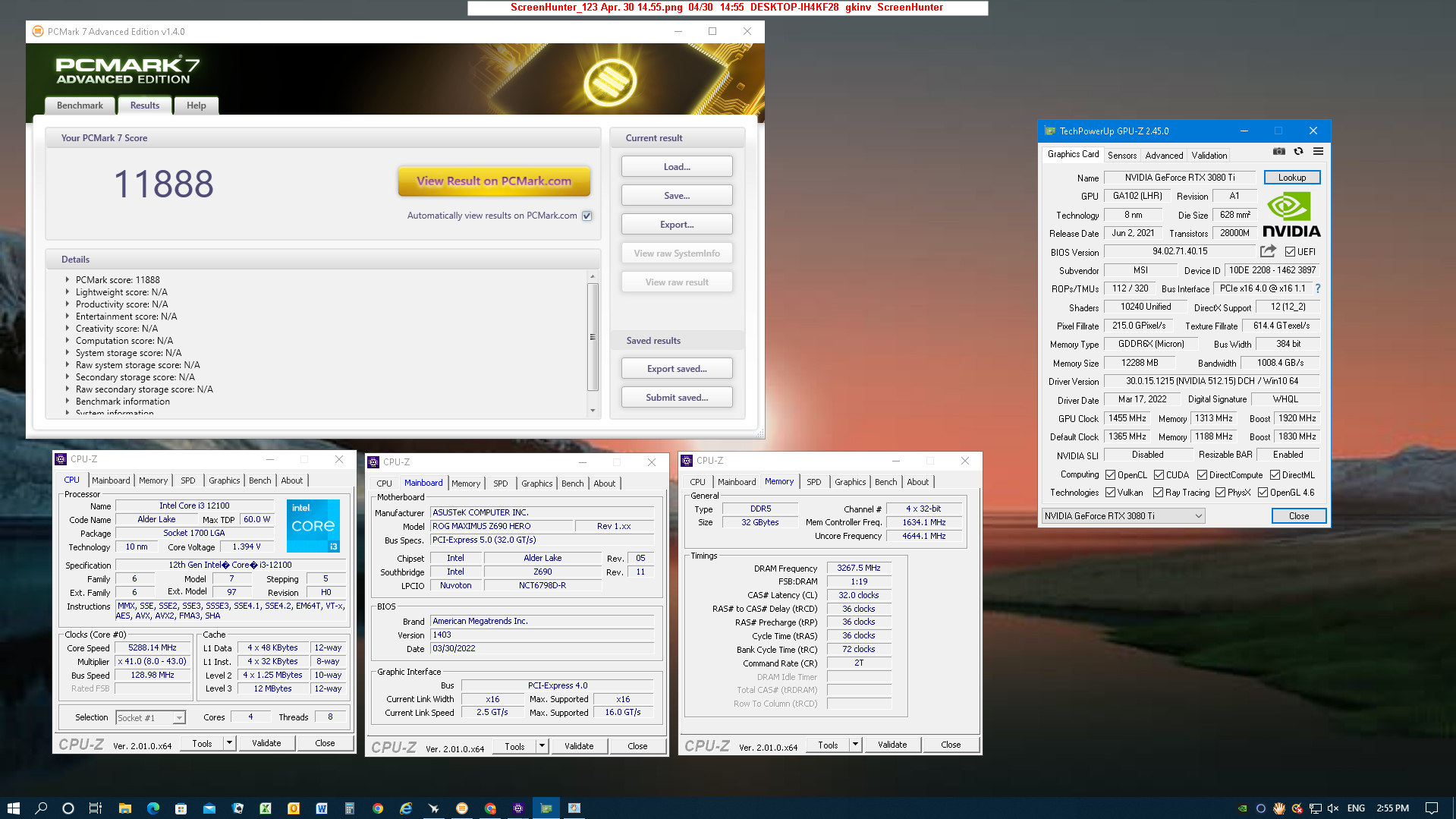Open the Mail app from taskbar
The width and height of the screenshot is (1456, 819).
point(209,808)
